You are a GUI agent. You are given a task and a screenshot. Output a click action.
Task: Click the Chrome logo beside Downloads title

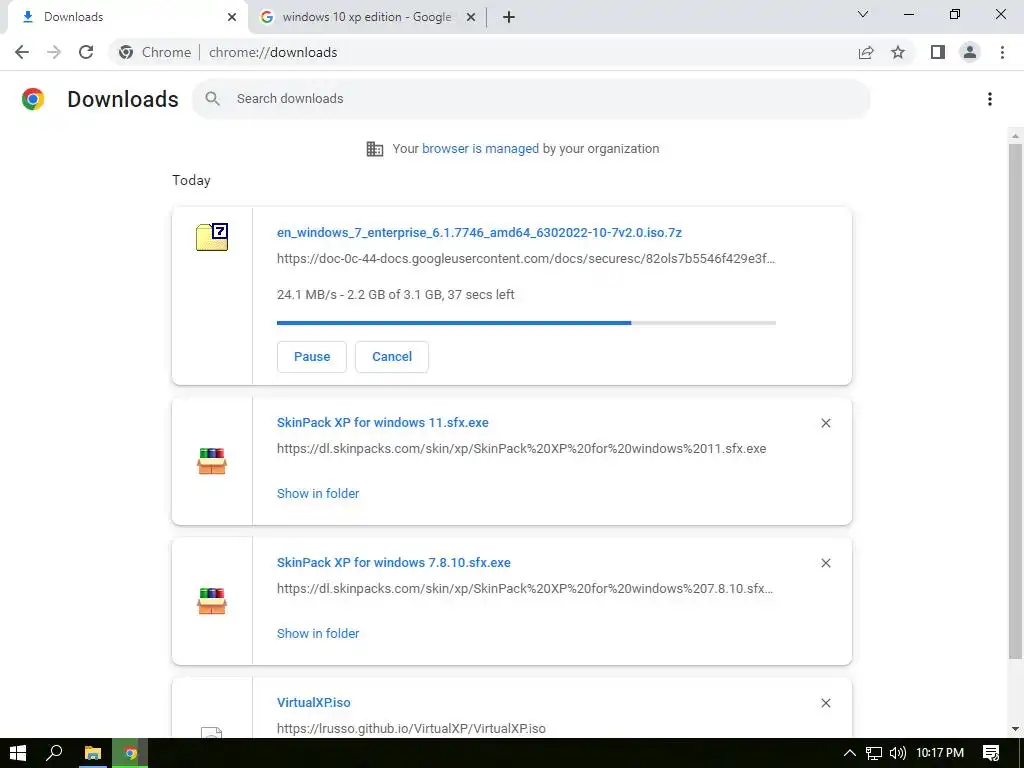tap(33, 99)
